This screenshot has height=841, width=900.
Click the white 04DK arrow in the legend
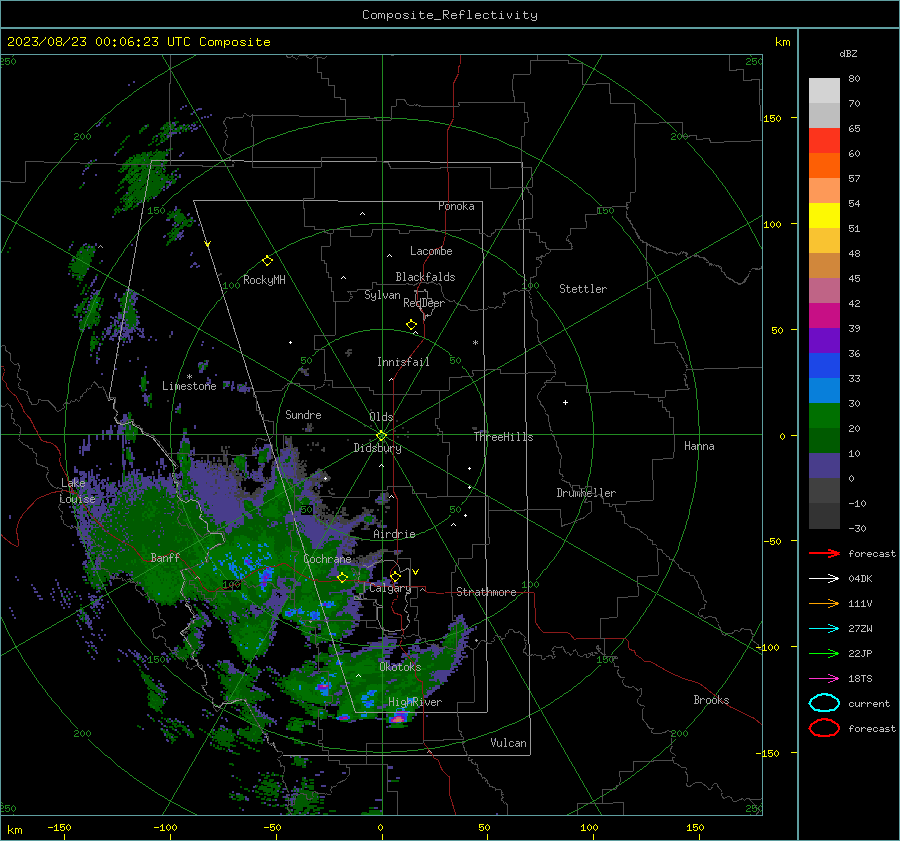coord(824,579)
